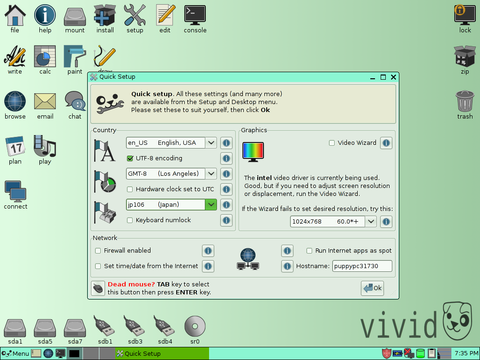Image resolution: width=480 pixels, height=360 pixels.
Task: Launch the calc spreadsheet icon
Action: [x=45, y=60]
